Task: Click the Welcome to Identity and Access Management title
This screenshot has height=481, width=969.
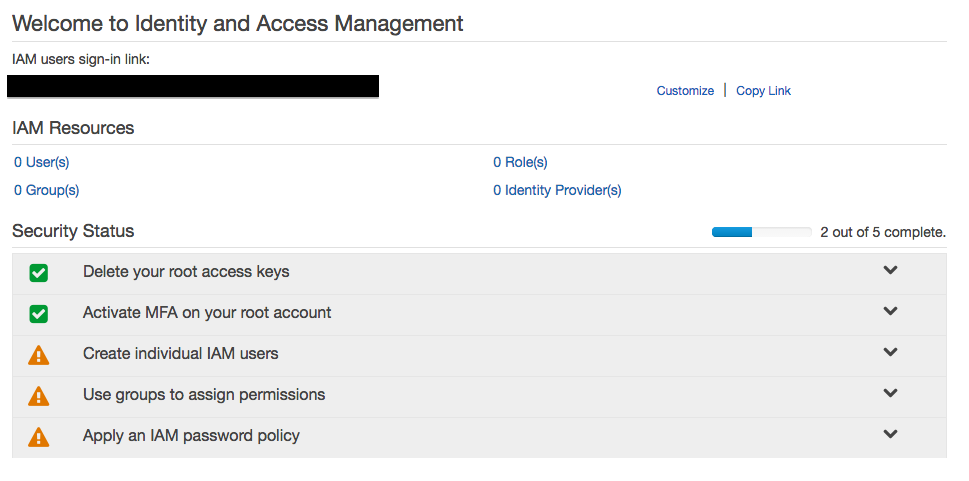Action: tap(238, 23)
